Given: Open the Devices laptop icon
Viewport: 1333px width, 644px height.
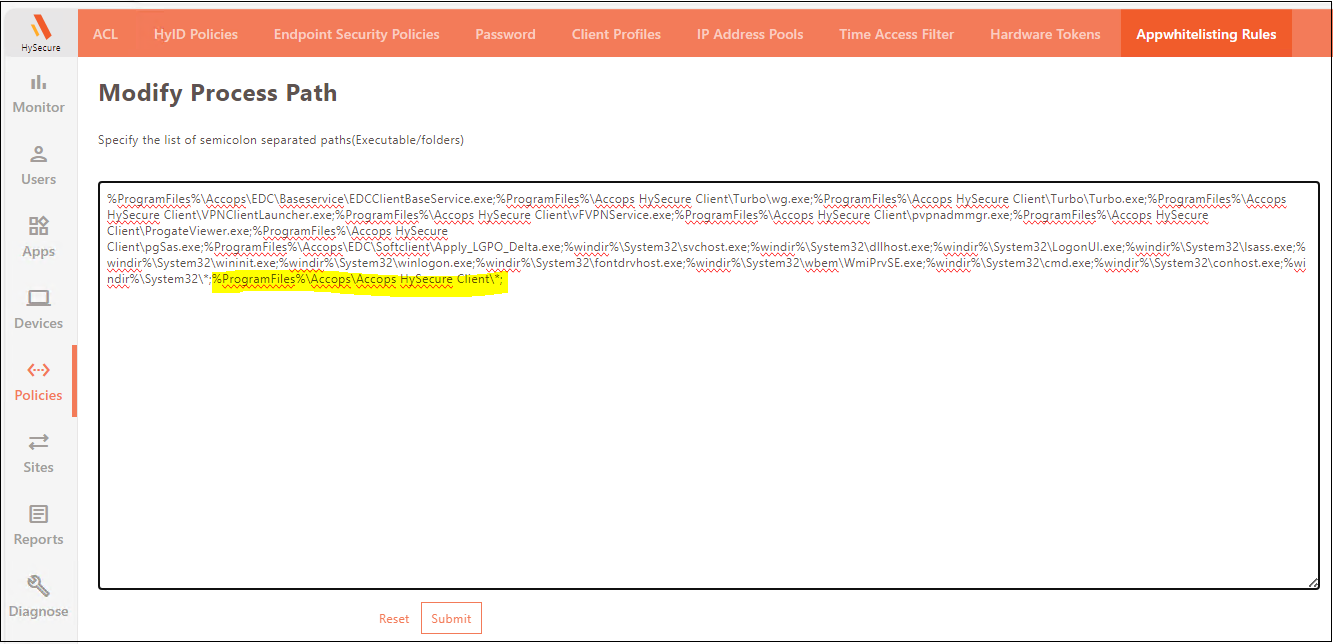Looking at the screenshot, I should tap(39, 298).
